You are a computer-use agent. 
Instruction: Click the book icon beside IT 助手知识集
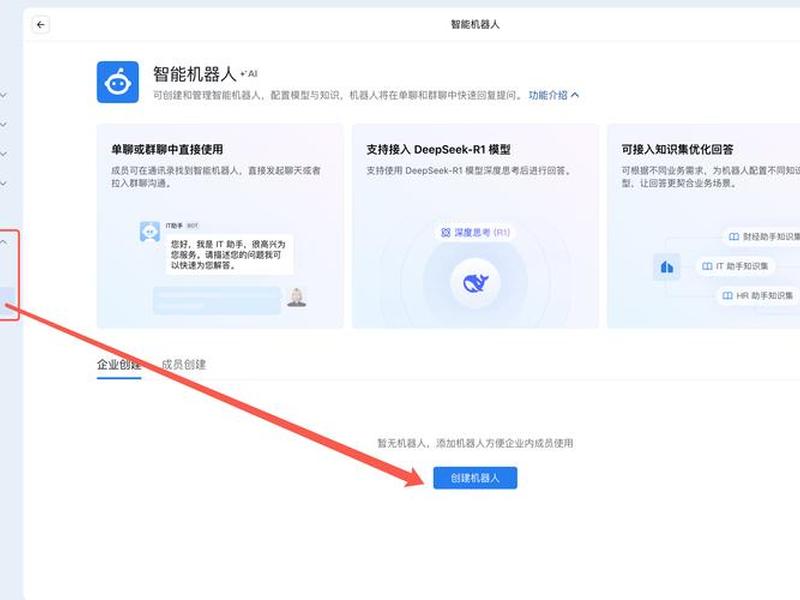coord(707,266)
